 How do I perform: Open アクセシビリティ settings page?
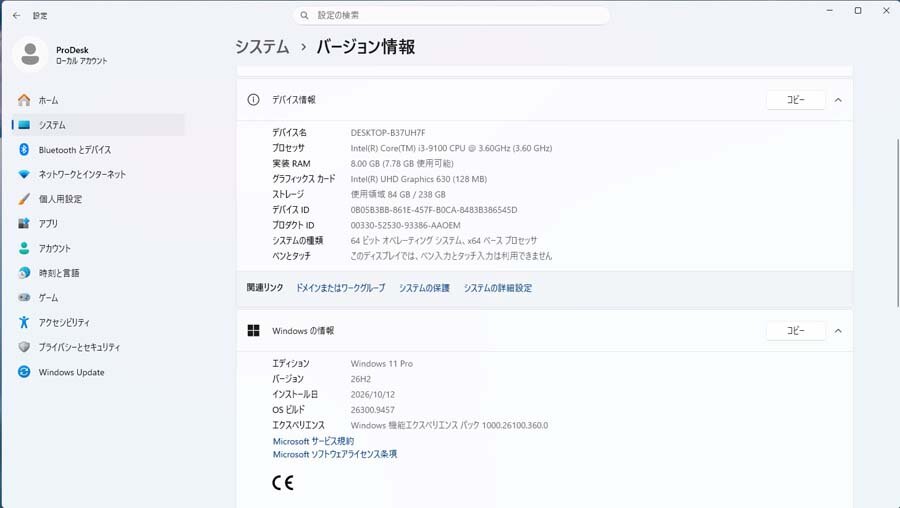(x=98, y=322)
